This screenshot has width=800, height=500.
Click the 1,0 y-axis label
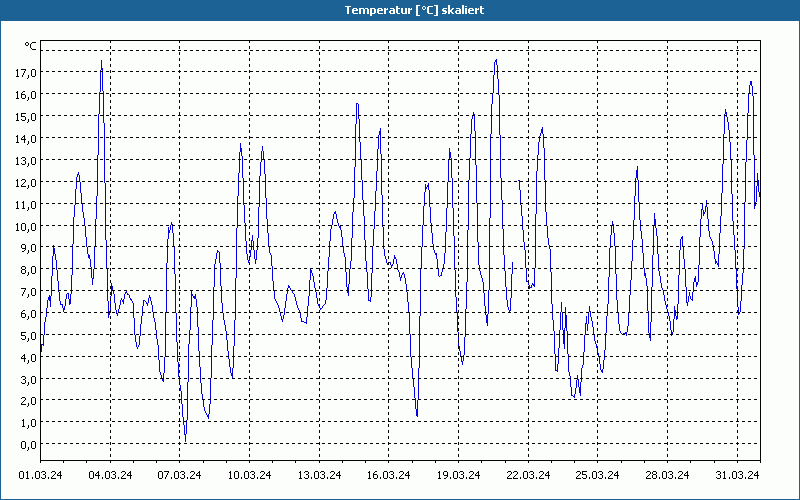click(x=29, y=422)
